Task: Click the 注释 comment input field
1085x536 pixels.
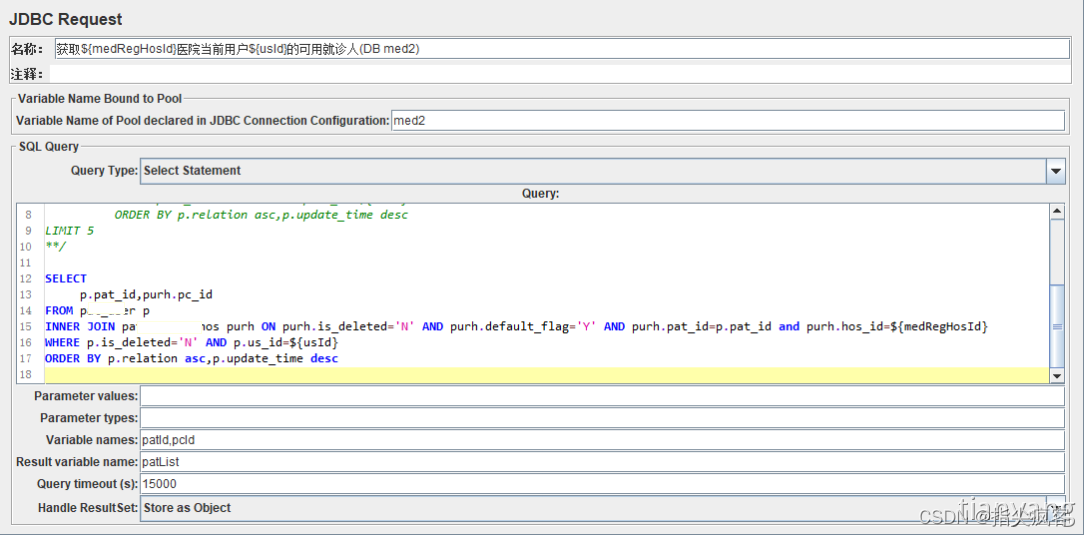Action: (x=560, y=74)
